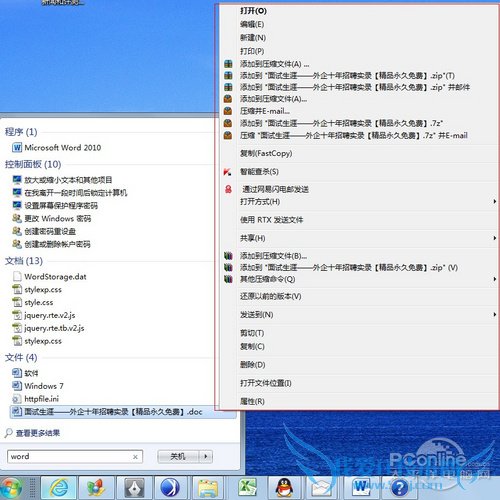Click the 文档 (13) category header
The width and height of the screenshot is (500, 500).
coord(24,261)
